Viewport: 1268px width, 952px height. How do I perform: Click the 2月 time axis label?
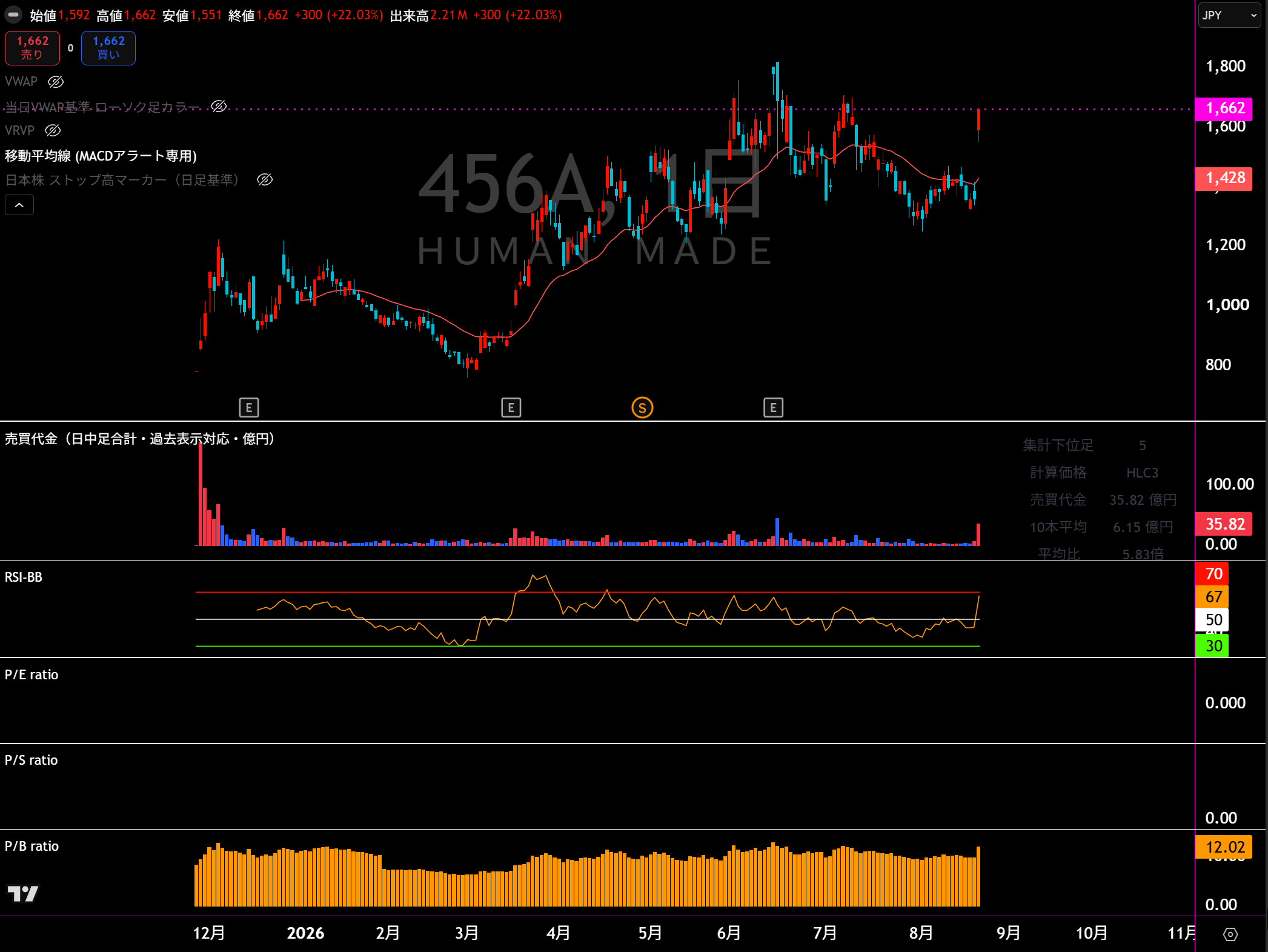pos(388,933)
